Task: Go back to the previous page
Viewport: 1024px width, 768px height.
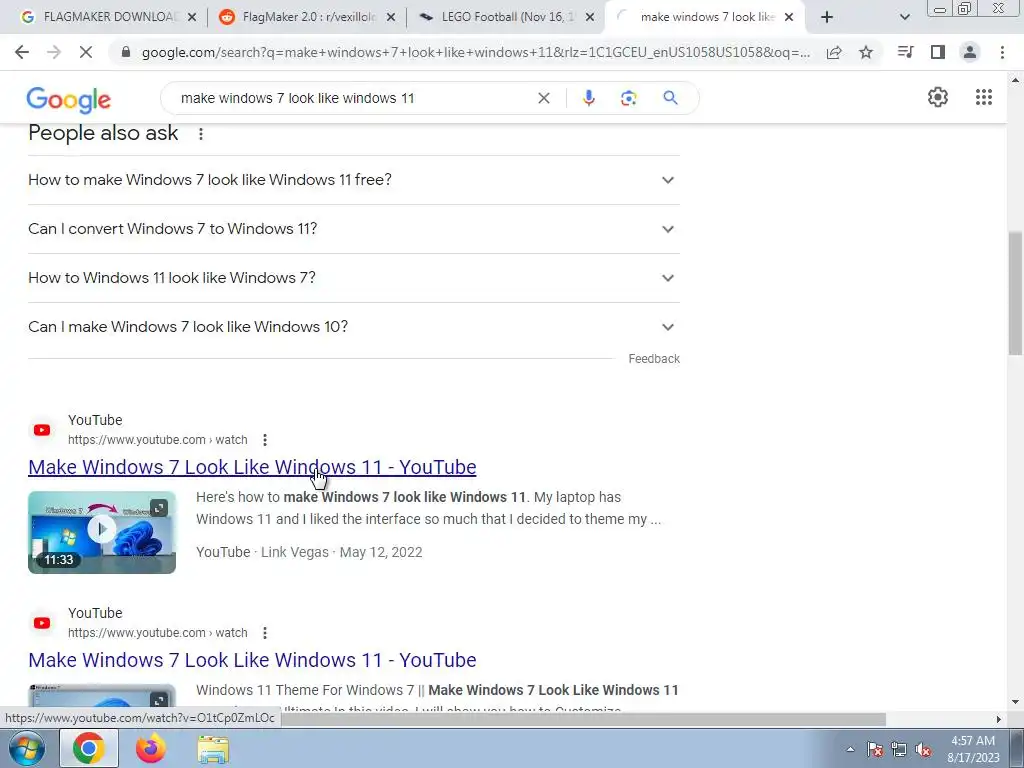Action: [x=22, y=52]
